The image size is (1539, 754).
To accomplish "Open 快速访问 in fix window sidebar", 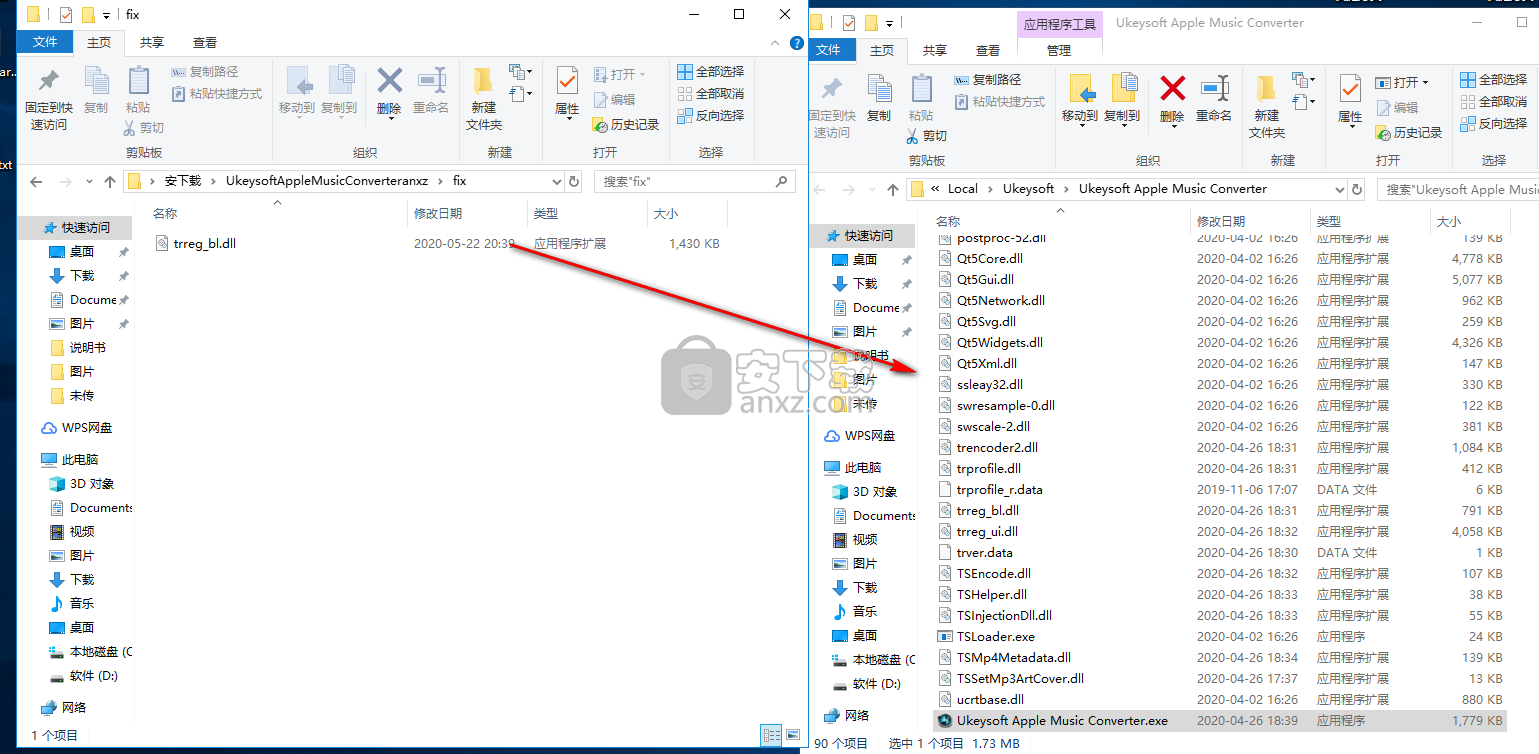I will [76, 227].
